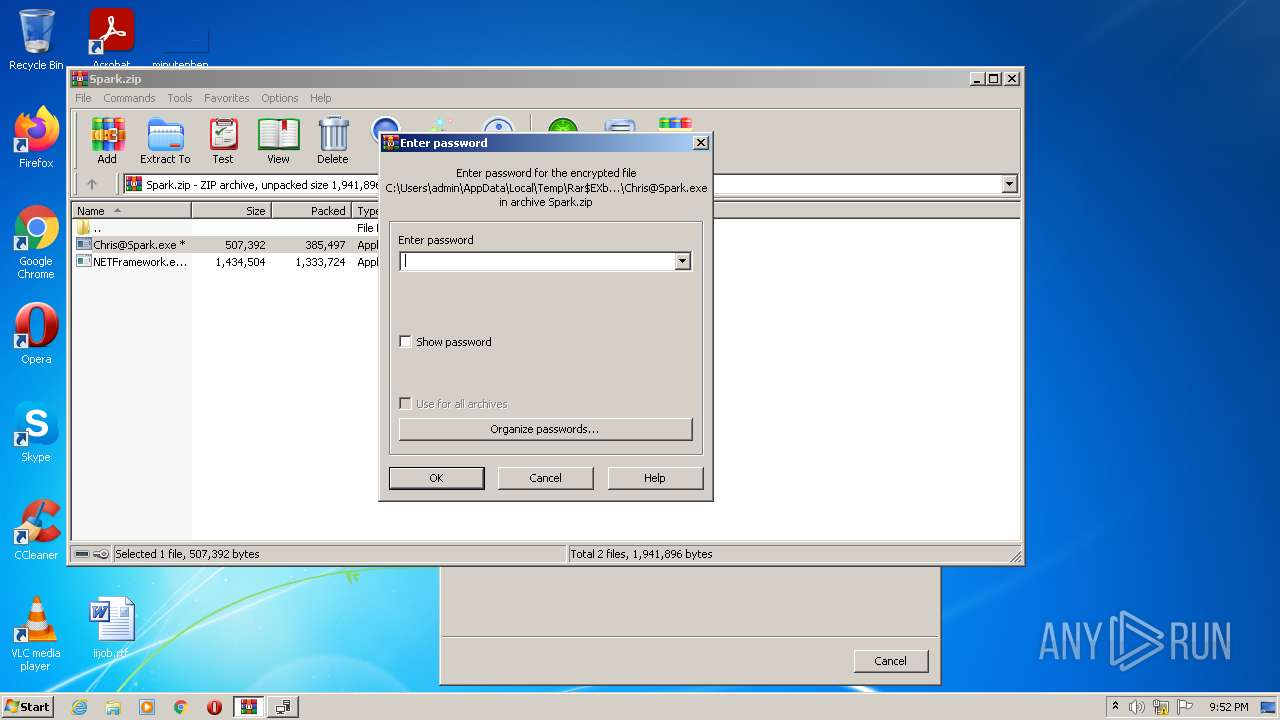Show hidden tray icons arrow
Viewport: 1280px width, 720px height.
[1115, 707]
